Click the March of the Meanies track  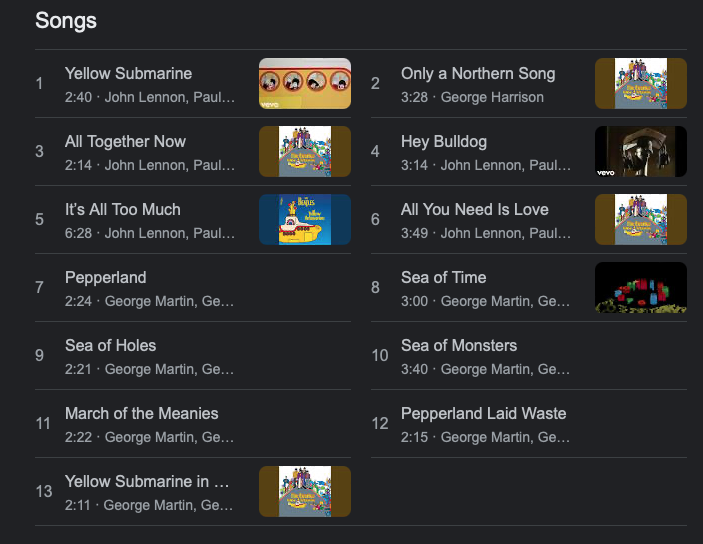coord(193,423)
